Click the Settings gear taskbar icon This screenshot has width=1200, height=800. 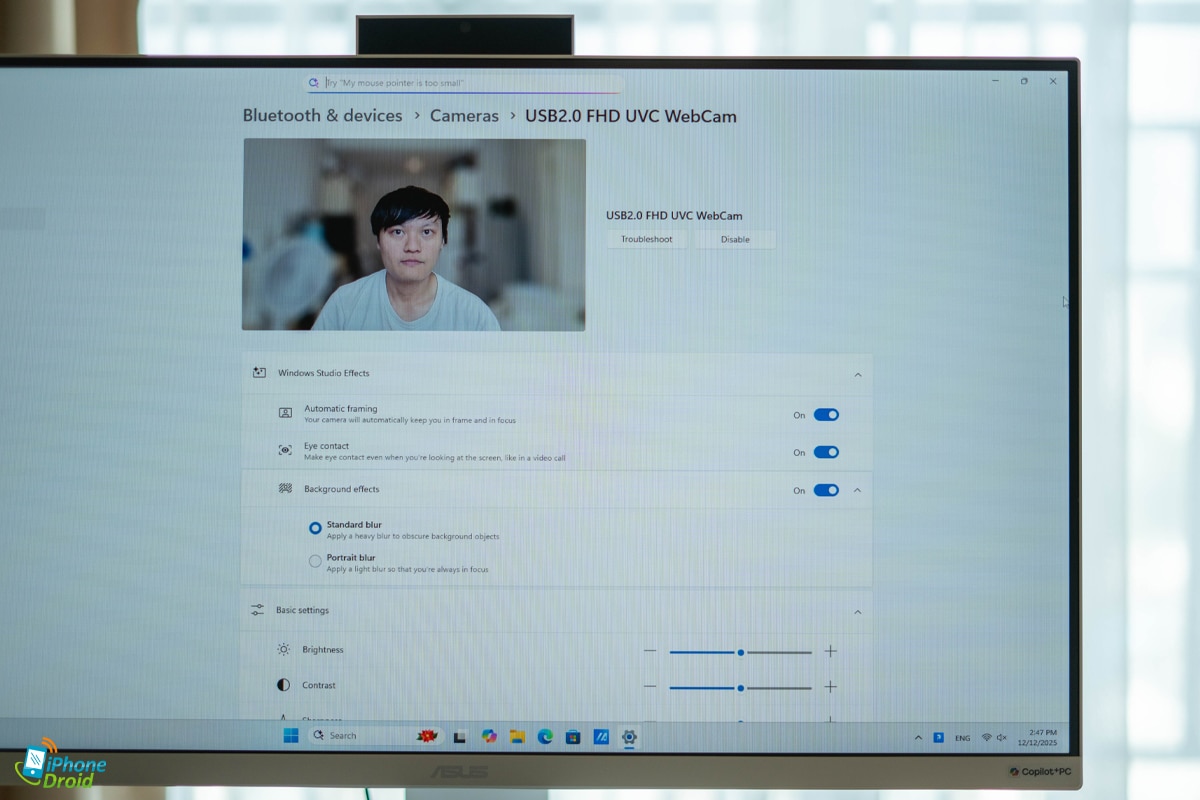pos(629,737)
